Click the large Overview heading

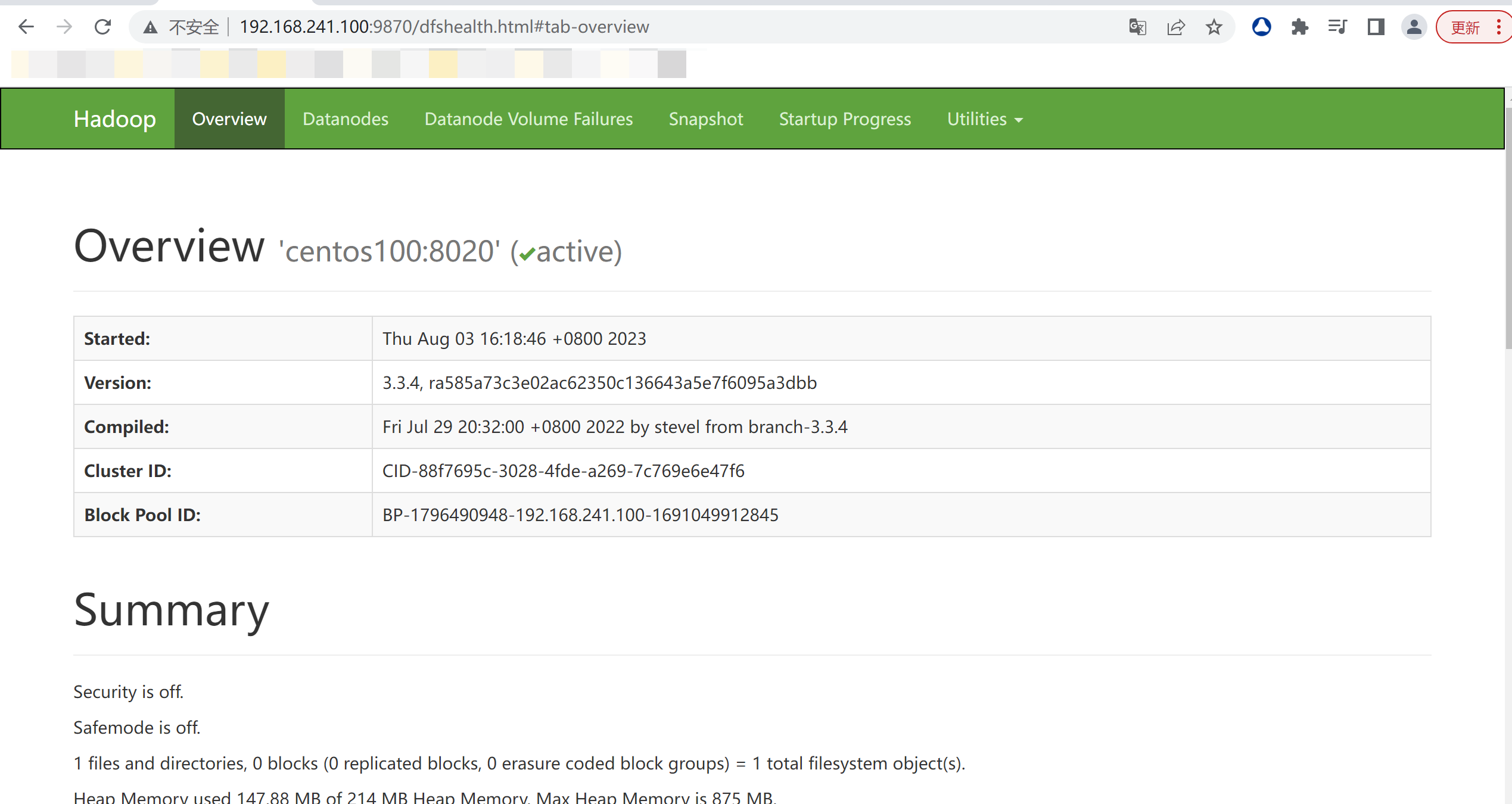pos(169,246)
